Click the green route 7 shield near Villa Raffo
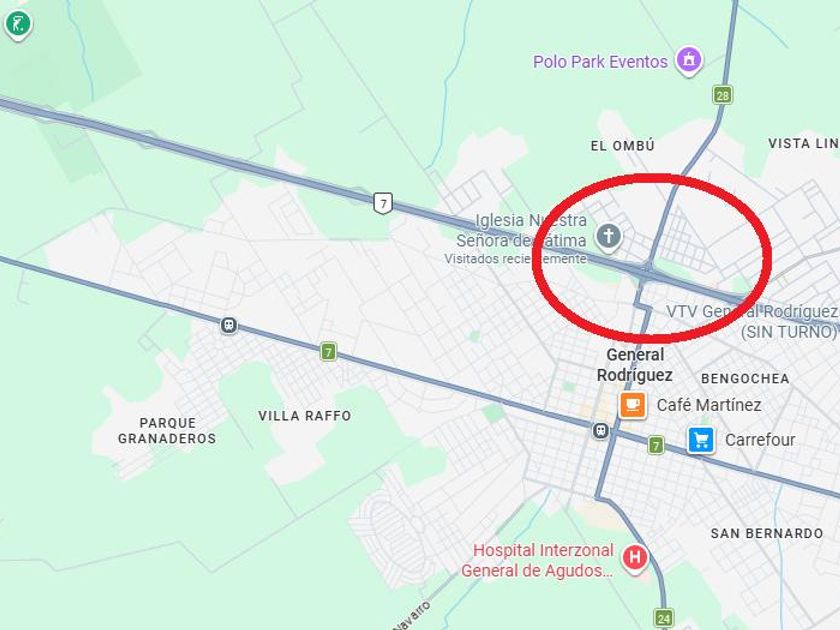This screenshot has width=840, height=630. coord(328,352)
